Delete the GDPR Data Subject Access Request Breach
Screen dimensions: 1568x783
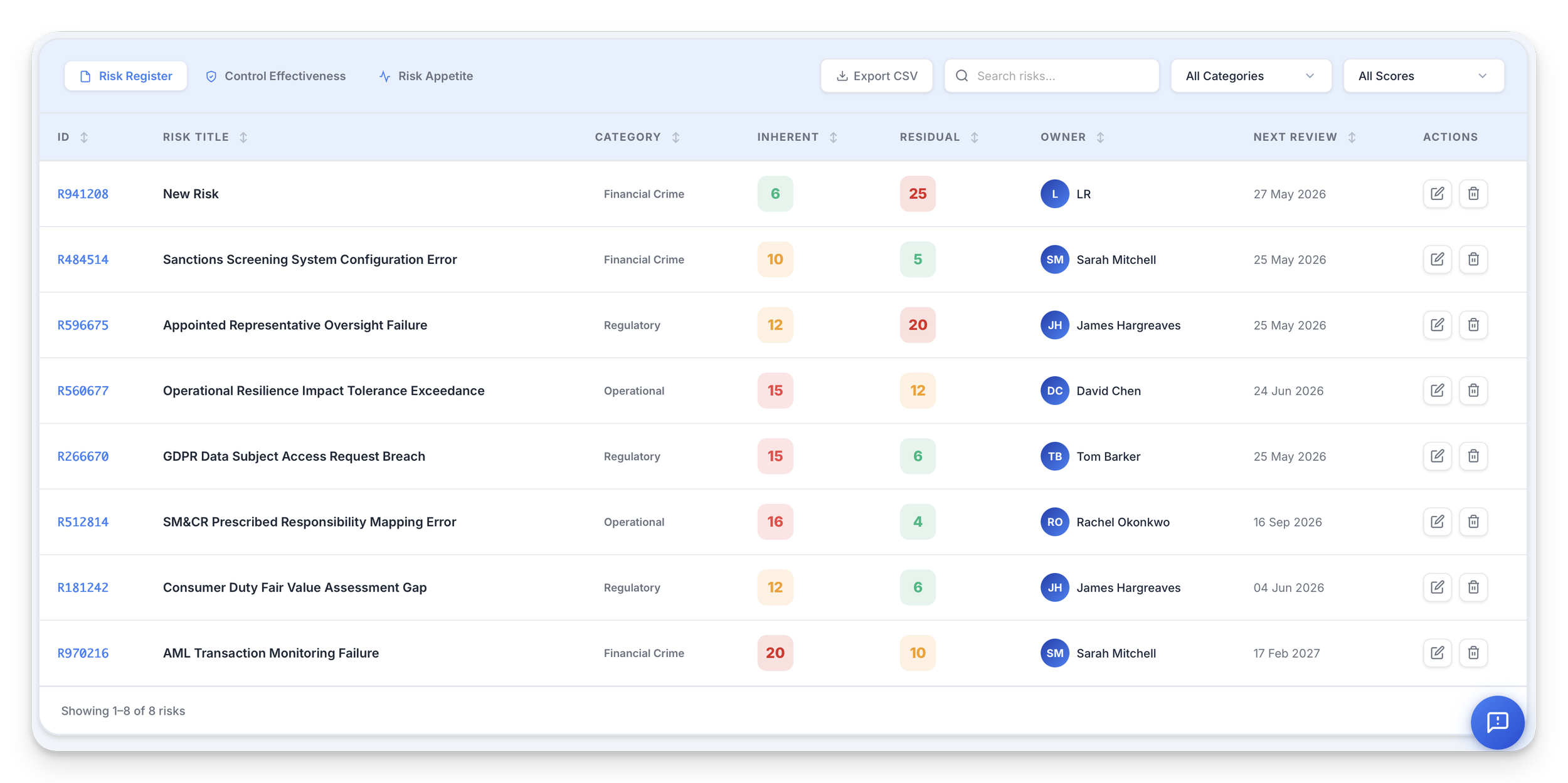[x=1474, y=456]
